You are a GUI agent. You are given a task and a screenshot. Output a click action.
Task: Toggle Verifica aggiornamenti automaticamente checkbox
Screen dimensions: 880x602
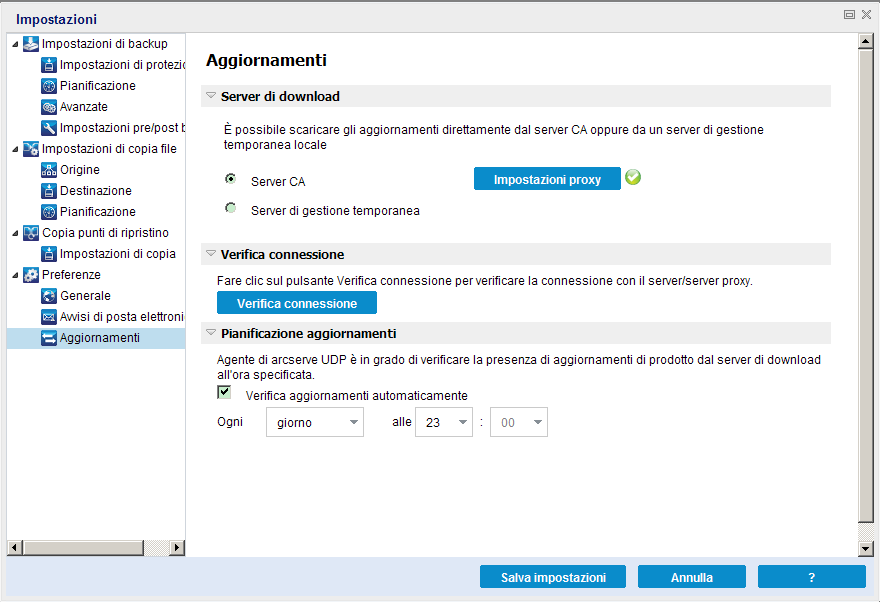coord(224,392)
